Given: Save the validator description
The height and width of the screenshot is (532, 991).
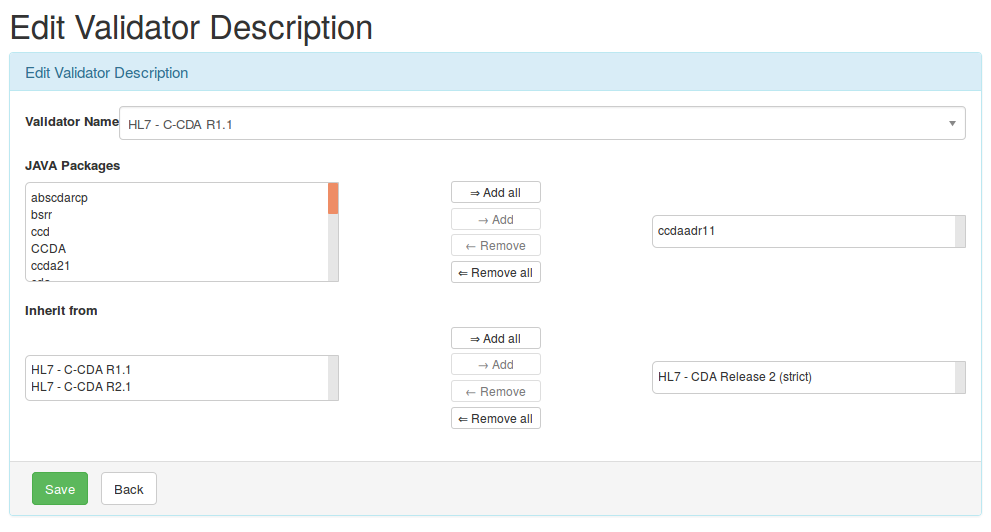Looking at the screenshot, I should [x=60, y=489].
